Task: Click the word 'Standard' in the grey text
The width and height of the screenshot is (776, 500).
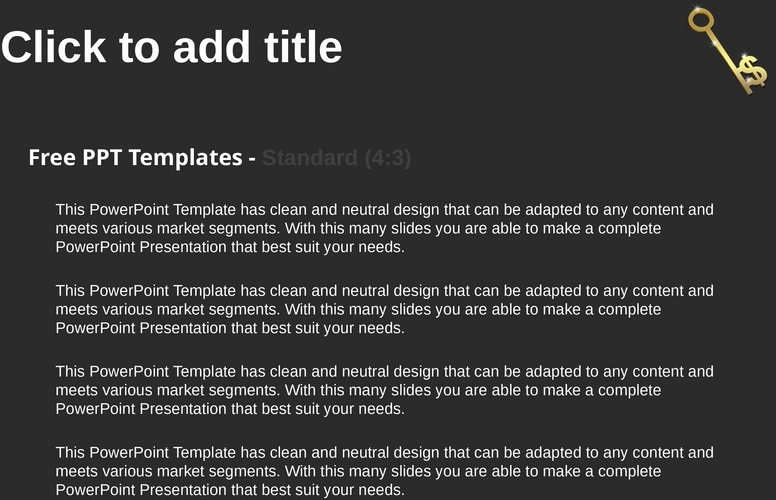Action: (x=310, y=158)
